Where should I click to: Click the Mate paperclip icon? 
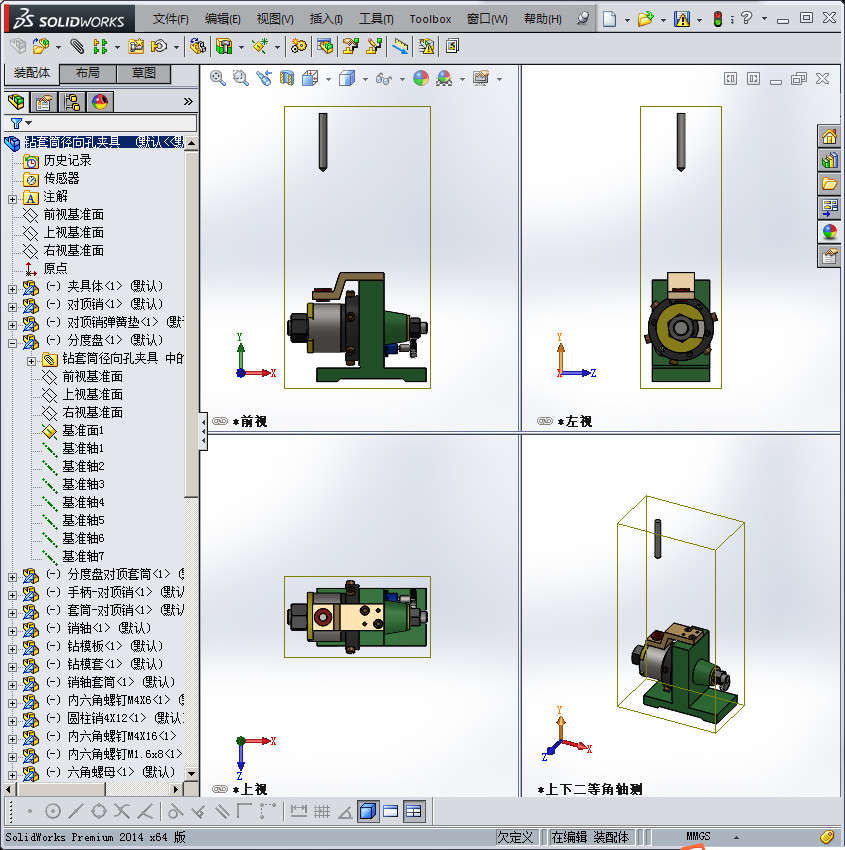tap(77, 47)
